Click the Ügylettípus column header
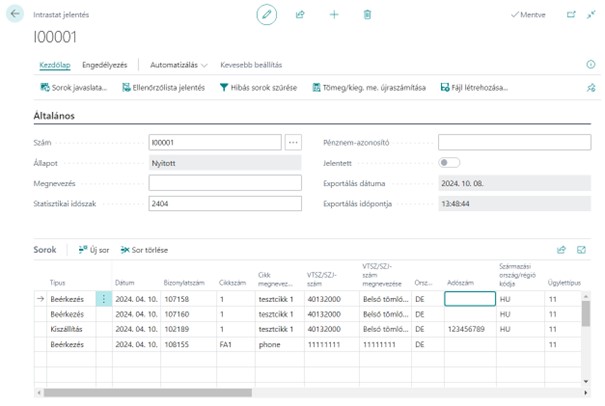Image resolution: width=605 pixels, height=406 pixels. pos(564,283)
